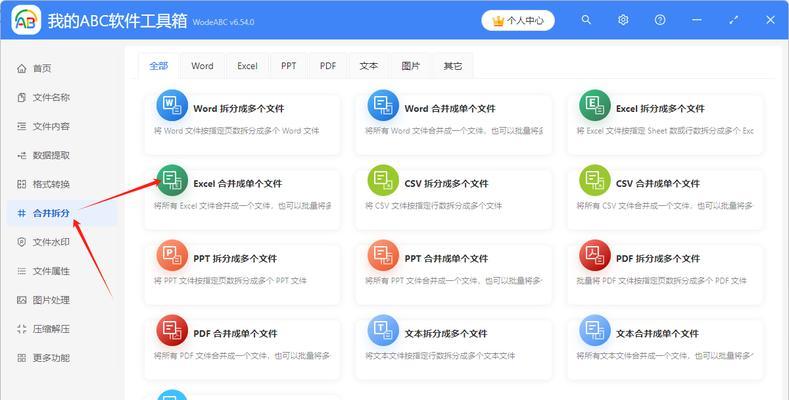Click the CSV 合并成单个文件 icon
Viewport: 789px width, 400px height.
click(595, 180)
